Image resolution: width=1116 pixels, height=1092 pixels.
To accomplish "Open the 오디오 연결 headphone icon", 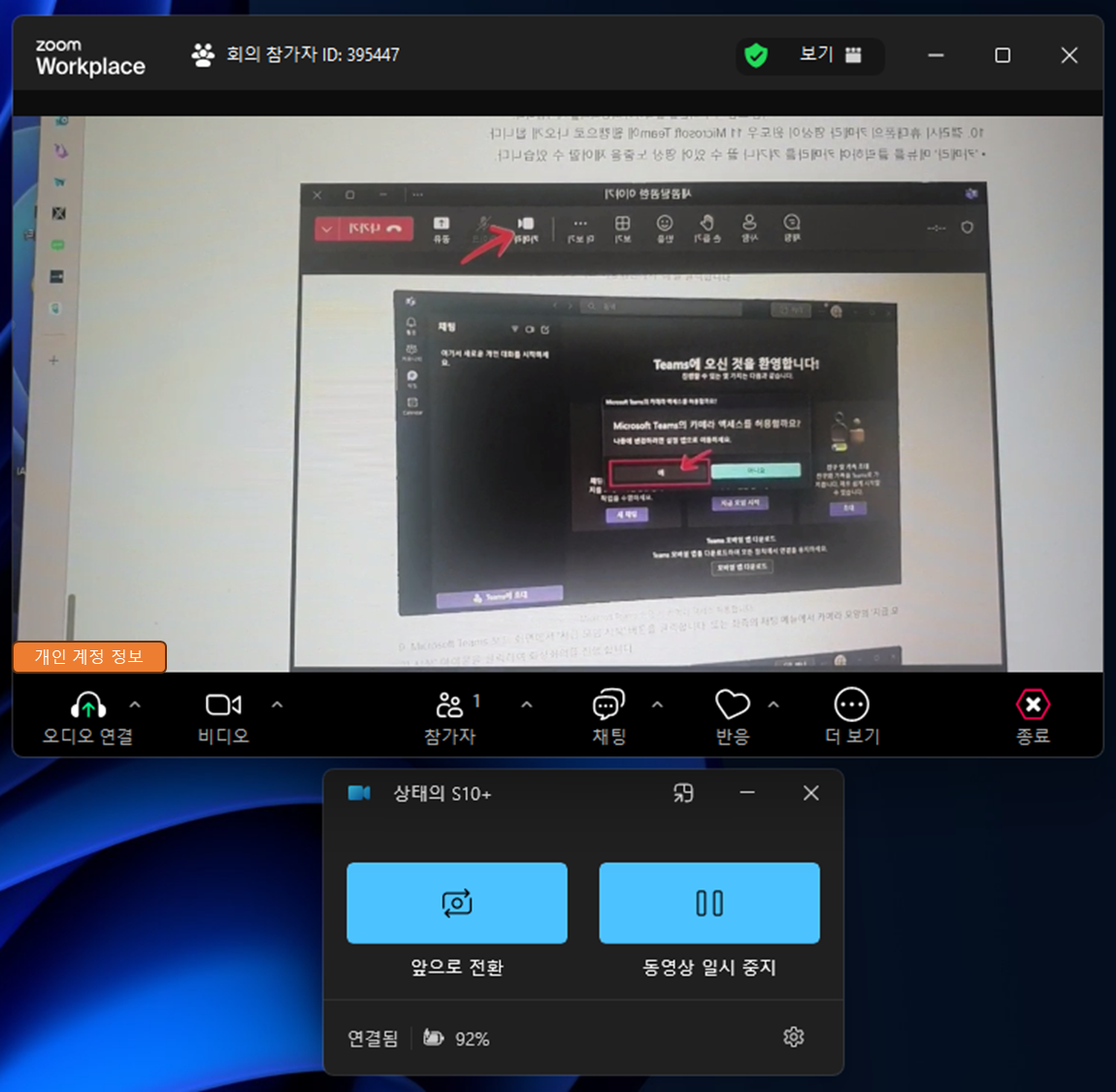I will click(x=88, y=704).
